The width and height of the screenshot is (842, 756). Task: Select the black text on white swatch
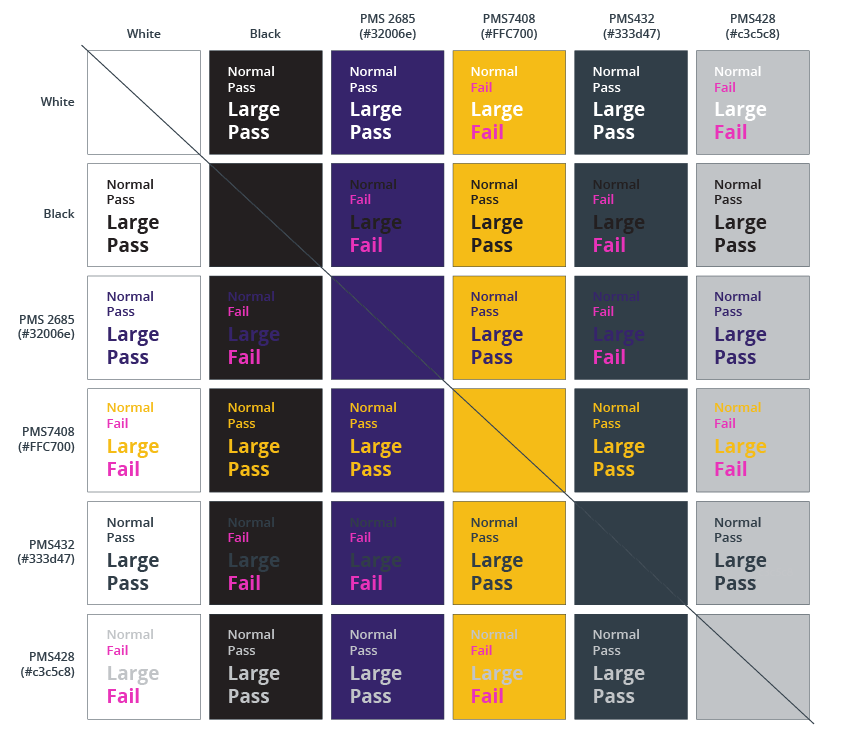coord(143,215)
